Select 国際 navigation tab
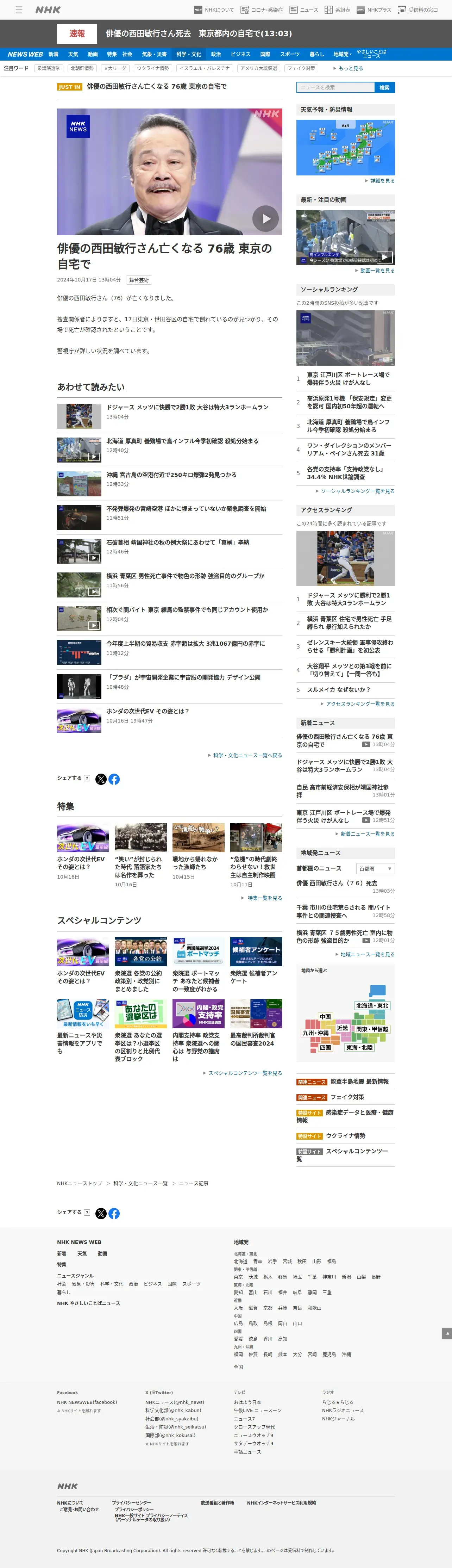Screen dimensions: 452x1568 [265, 54]
